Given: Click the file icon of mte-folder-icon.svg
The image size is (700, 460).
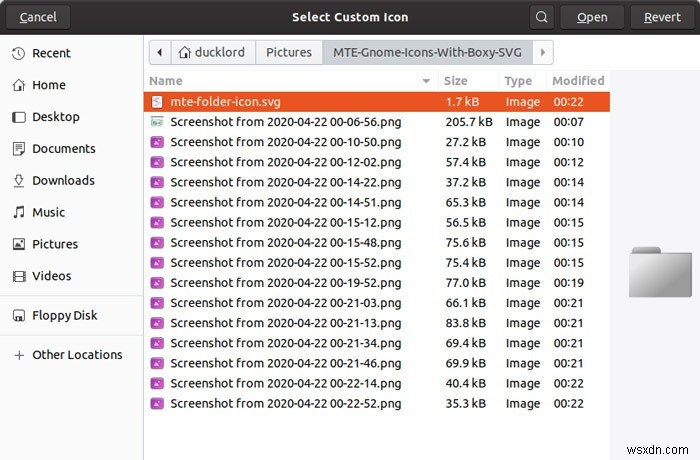Looking at the screenshot, I should [157, 102].
